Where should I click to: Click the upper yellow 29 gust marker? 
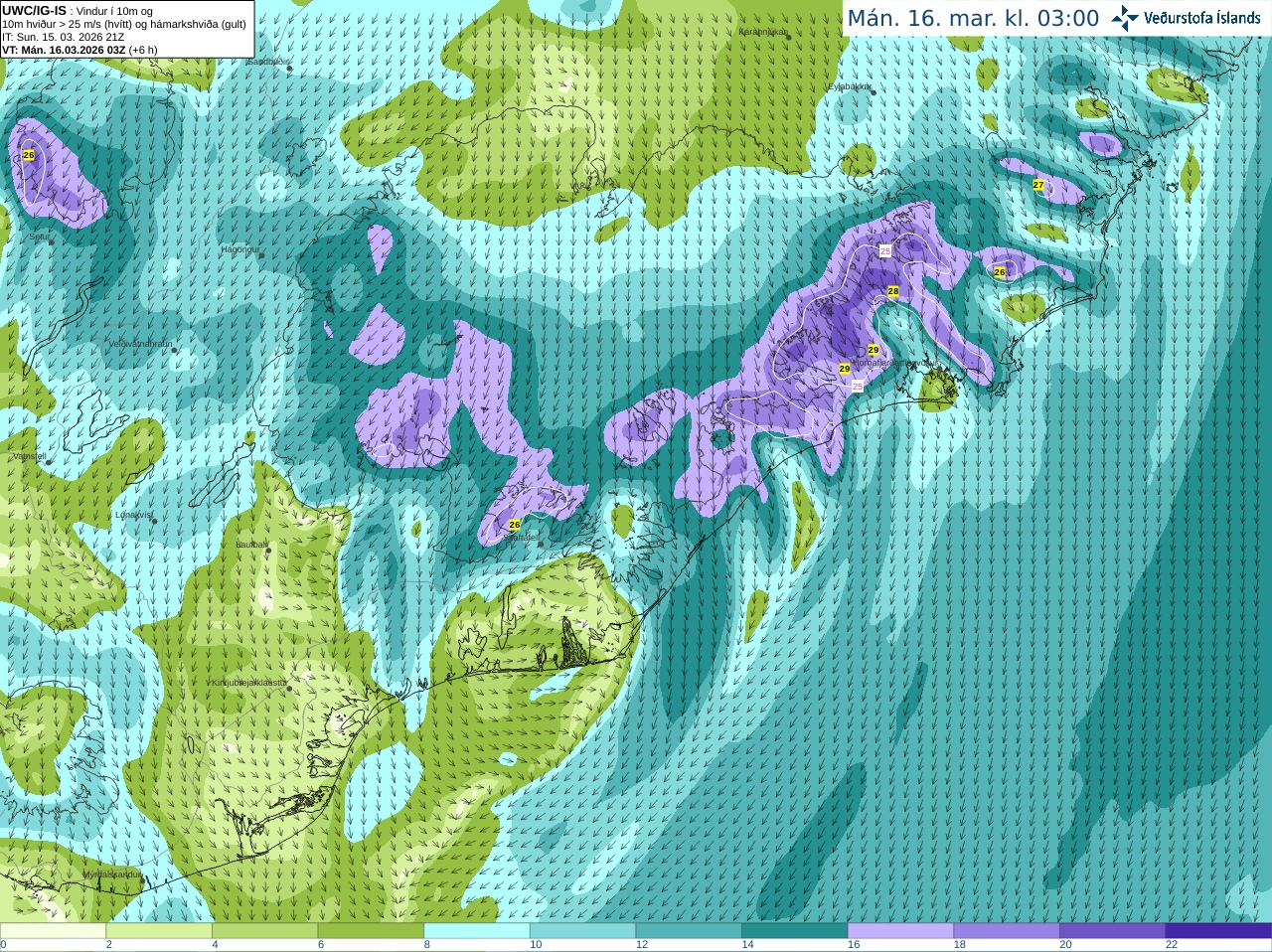coord(874,350)
